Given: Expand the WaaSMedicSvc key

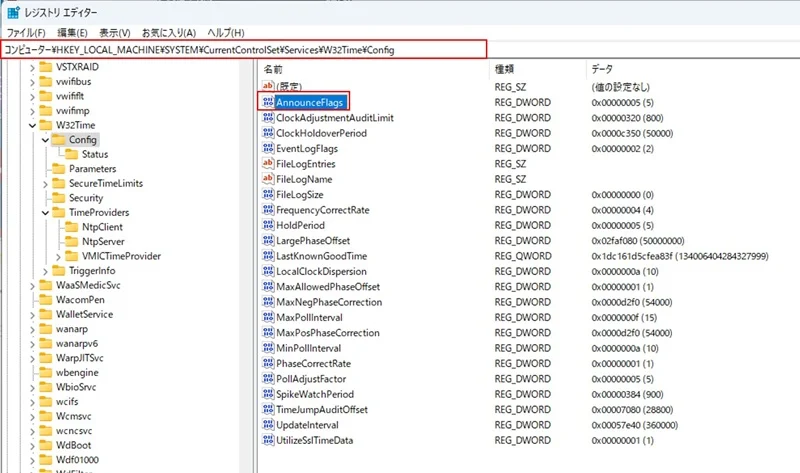Looking at the screenshot, I should pyautogui.click(x=33, y=286).
